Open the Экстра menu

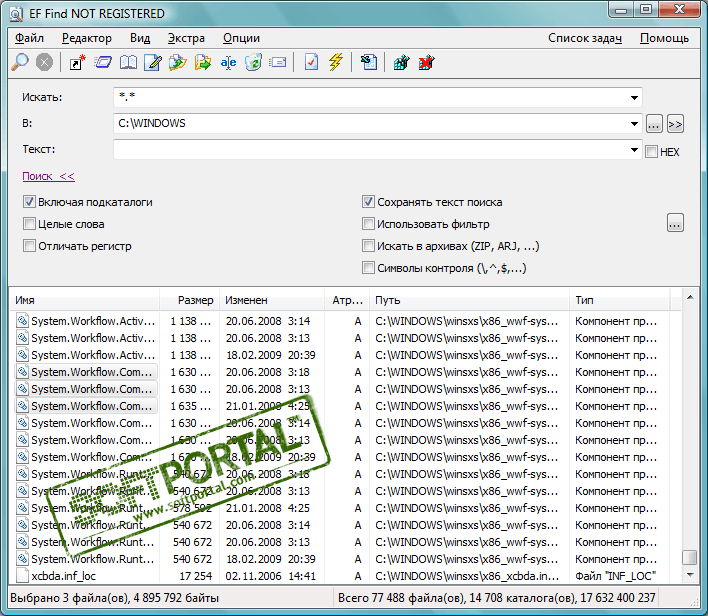point(186,38)
